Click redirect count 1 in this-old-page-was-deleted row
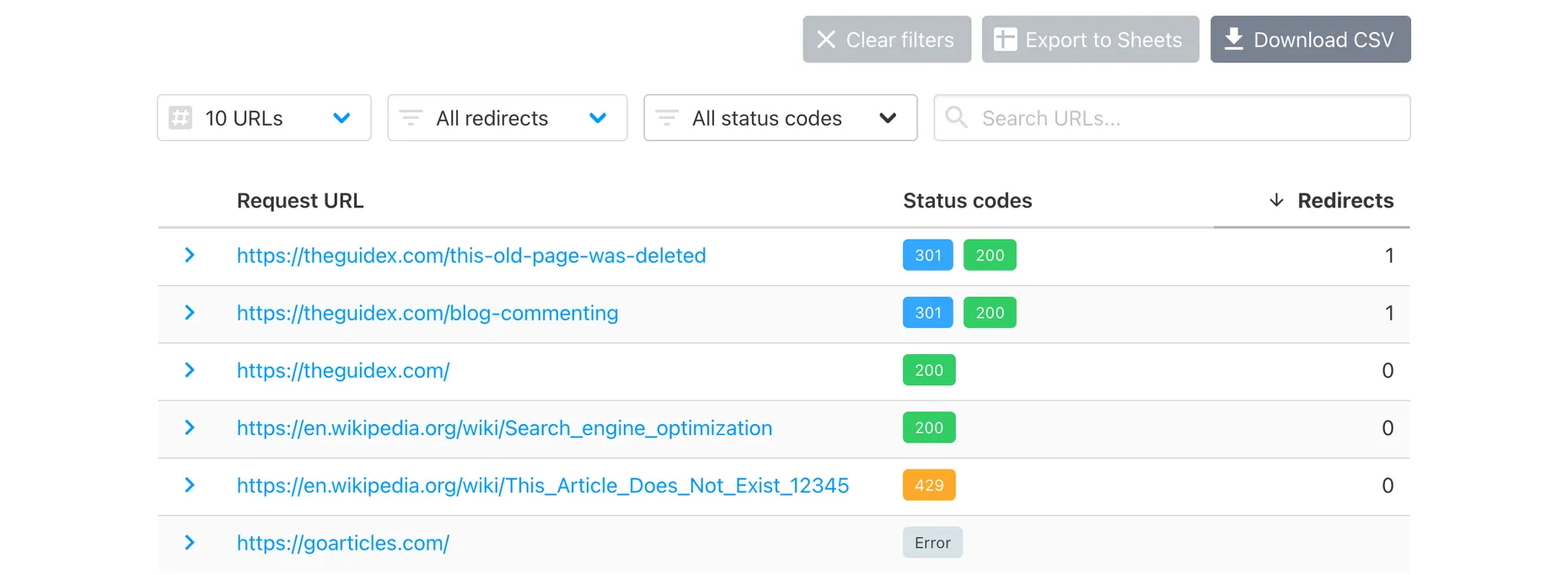Image resolution: width=1568 pixels, height=575 pixels. 1389,255
